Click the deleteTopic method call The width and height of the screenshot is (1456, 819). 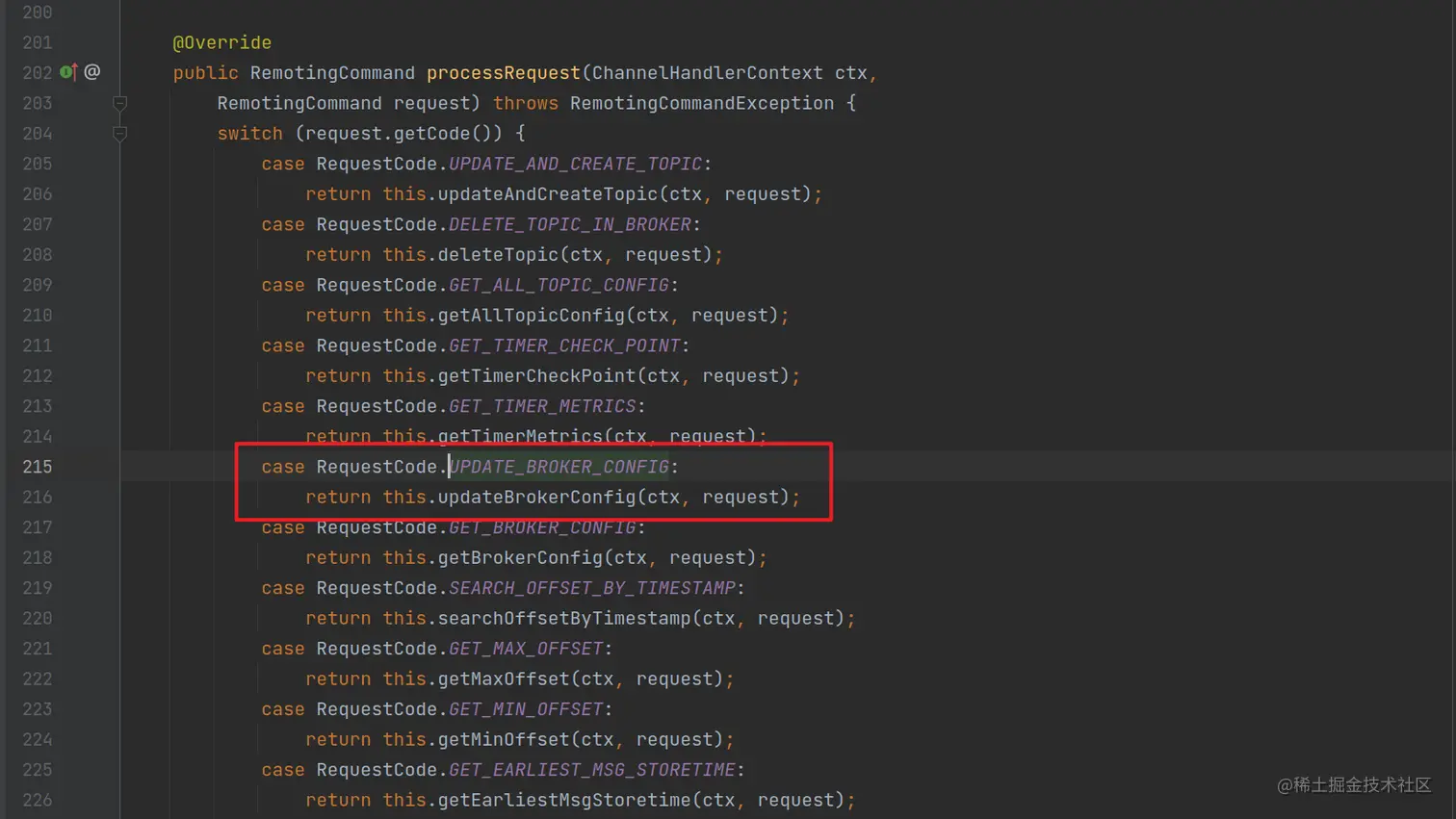(498, 255)
